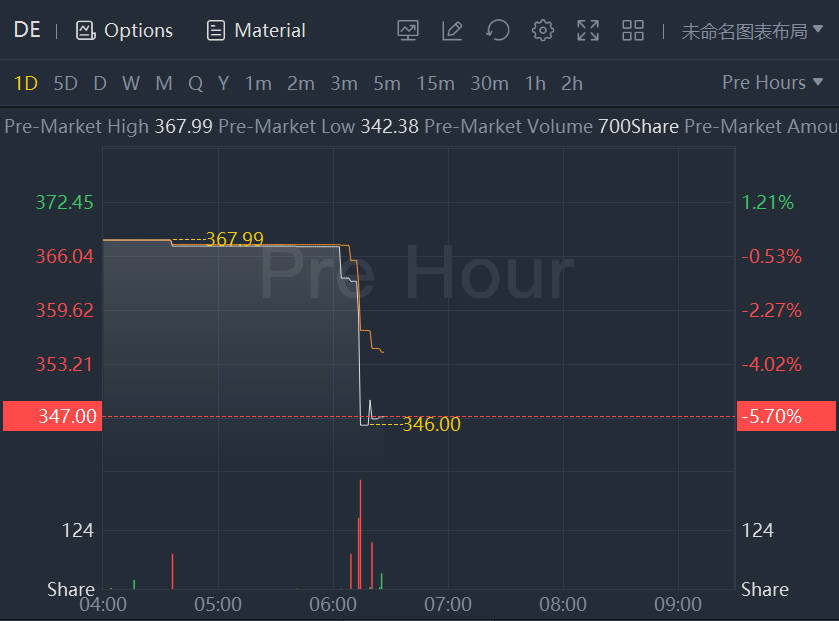Click the refresh chart icon
The image size is (839, 621).
pyautogui.click(x=497, y=31)
